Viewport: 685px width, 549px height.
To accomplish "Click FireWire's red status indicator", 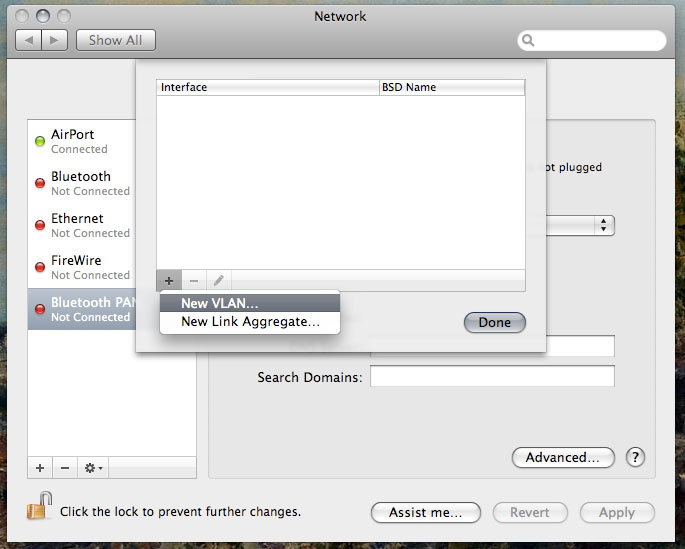I will pos(40,267).
